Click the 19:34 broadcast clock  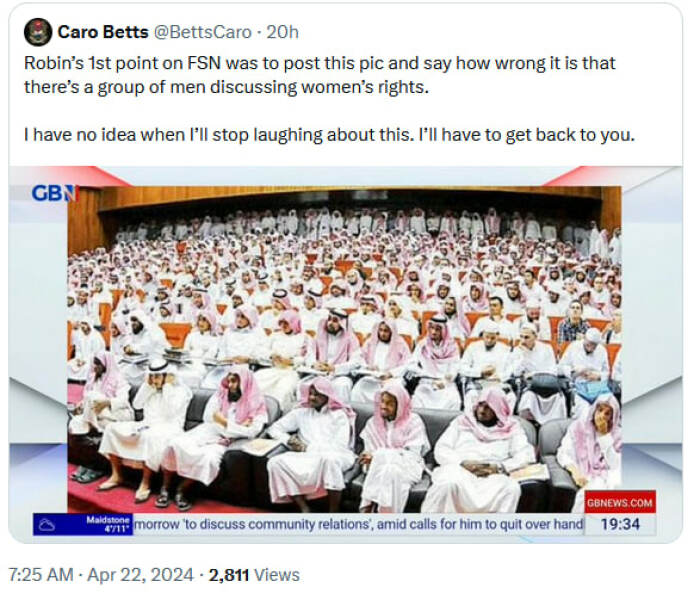(x=620, y=524)
